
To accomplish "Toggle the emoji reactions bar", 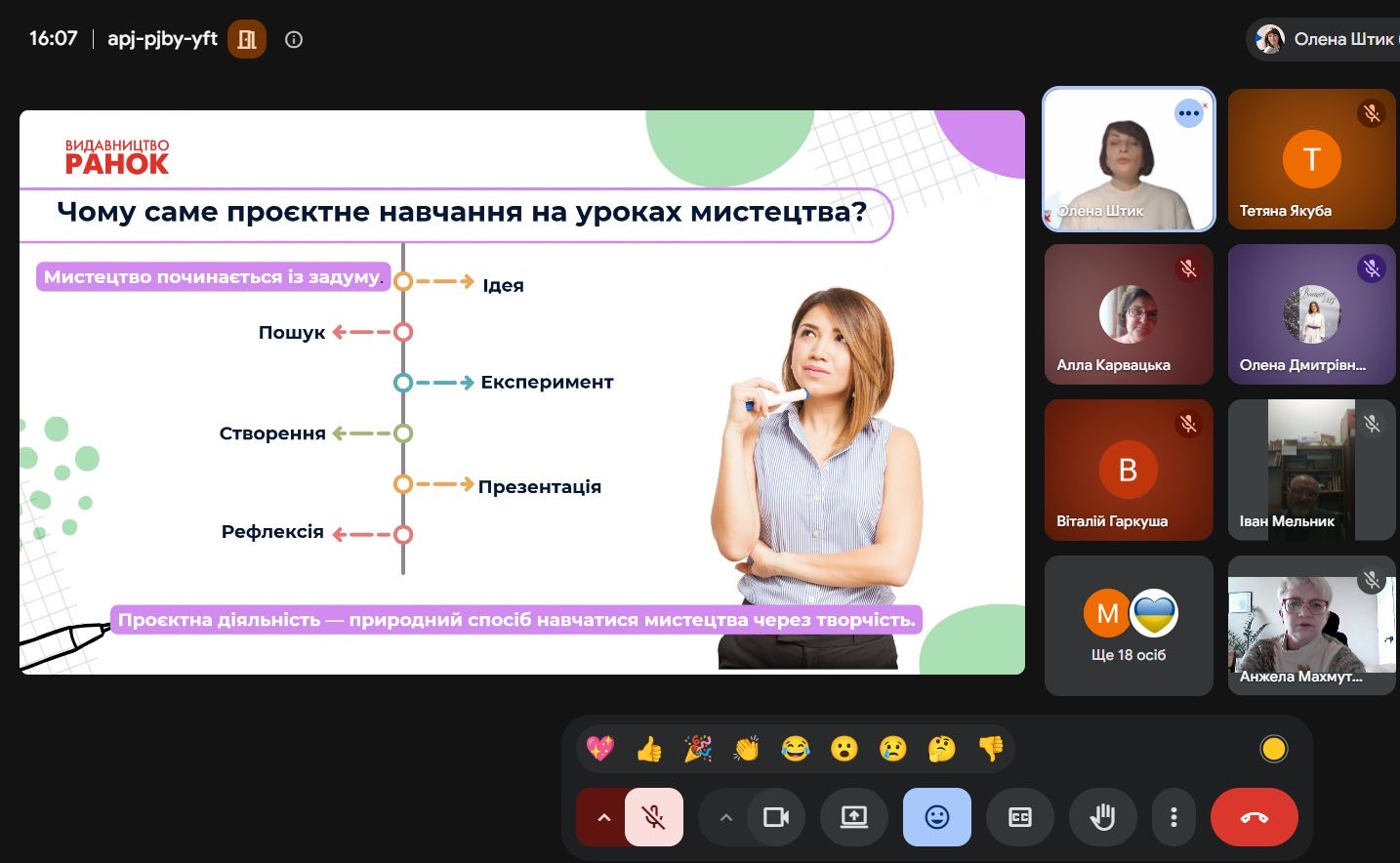I will (937, 817).
